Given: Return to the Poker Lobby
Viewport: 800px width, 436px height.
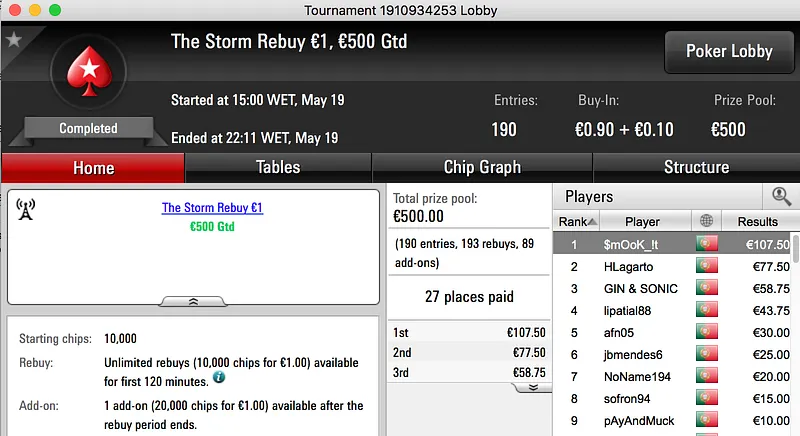Looking at the screenshot, I should tap(729, 51).
